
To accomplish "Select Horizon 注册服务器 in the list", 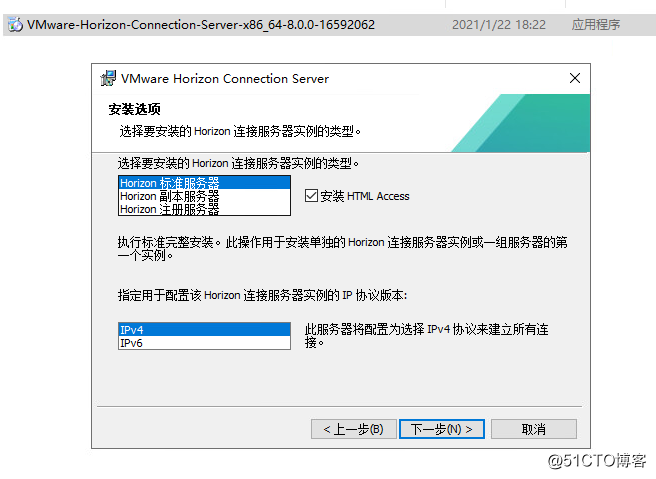I will click(x=204, y=209).
